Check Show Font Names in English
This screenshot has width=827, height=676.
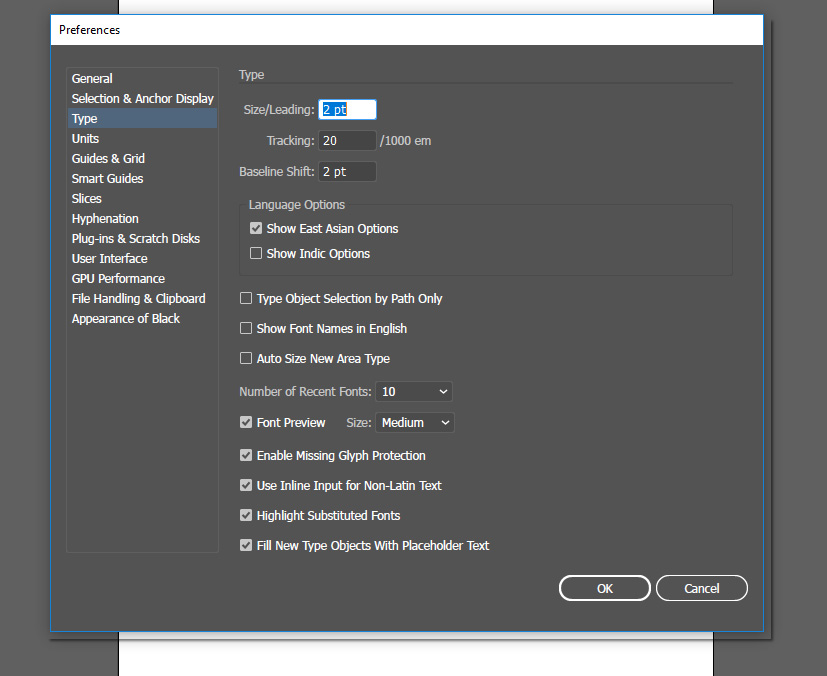[246, 329]
